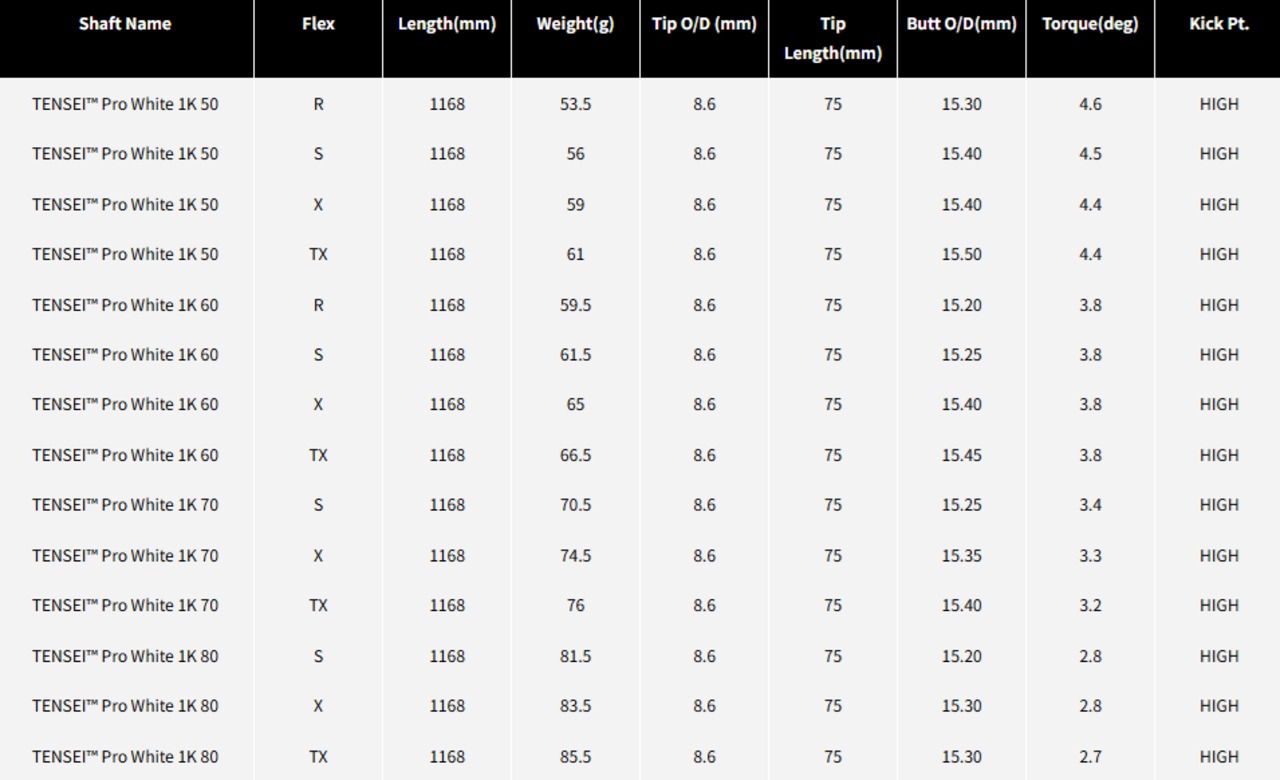This screenshot has width=1280, height=780.
Task: Select the 3.2 torque cell
Action: coord(1090,605)
